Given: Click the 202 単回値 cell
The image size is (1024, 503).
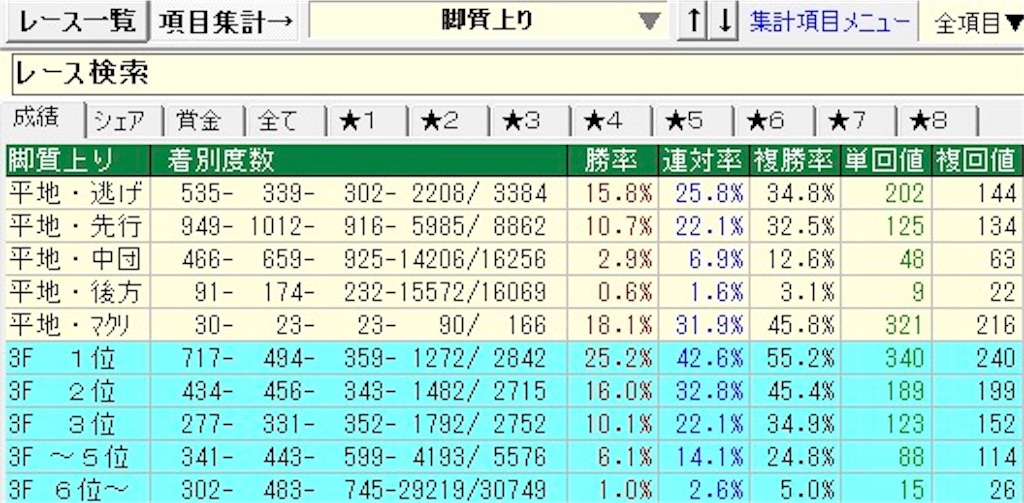Looking at the screenshot, I should (x=886, y=193).
